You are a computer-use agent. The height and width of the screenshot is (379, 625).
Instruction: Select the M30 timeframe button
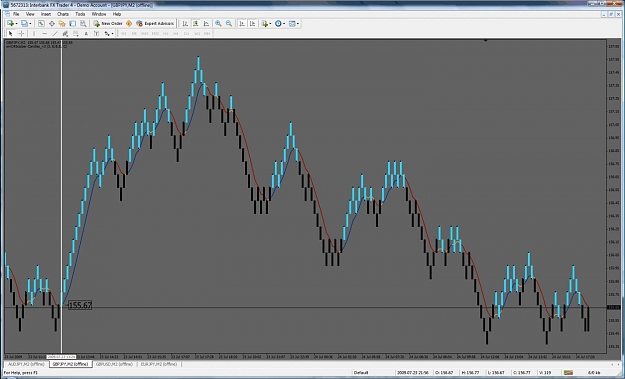(x=155, y=33)
